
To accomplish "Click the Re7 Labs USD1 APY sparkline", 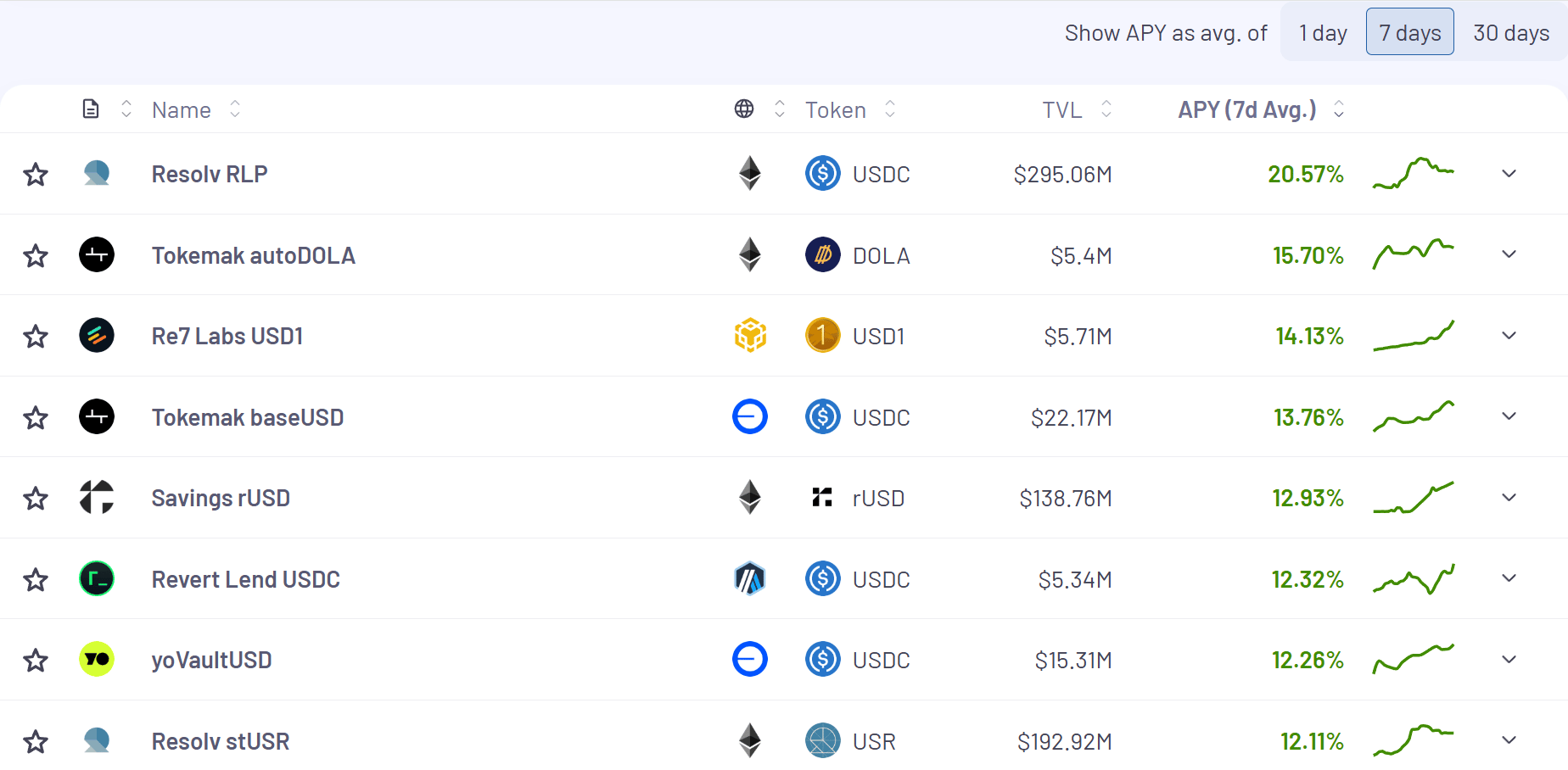I will tap(1414, 336).
